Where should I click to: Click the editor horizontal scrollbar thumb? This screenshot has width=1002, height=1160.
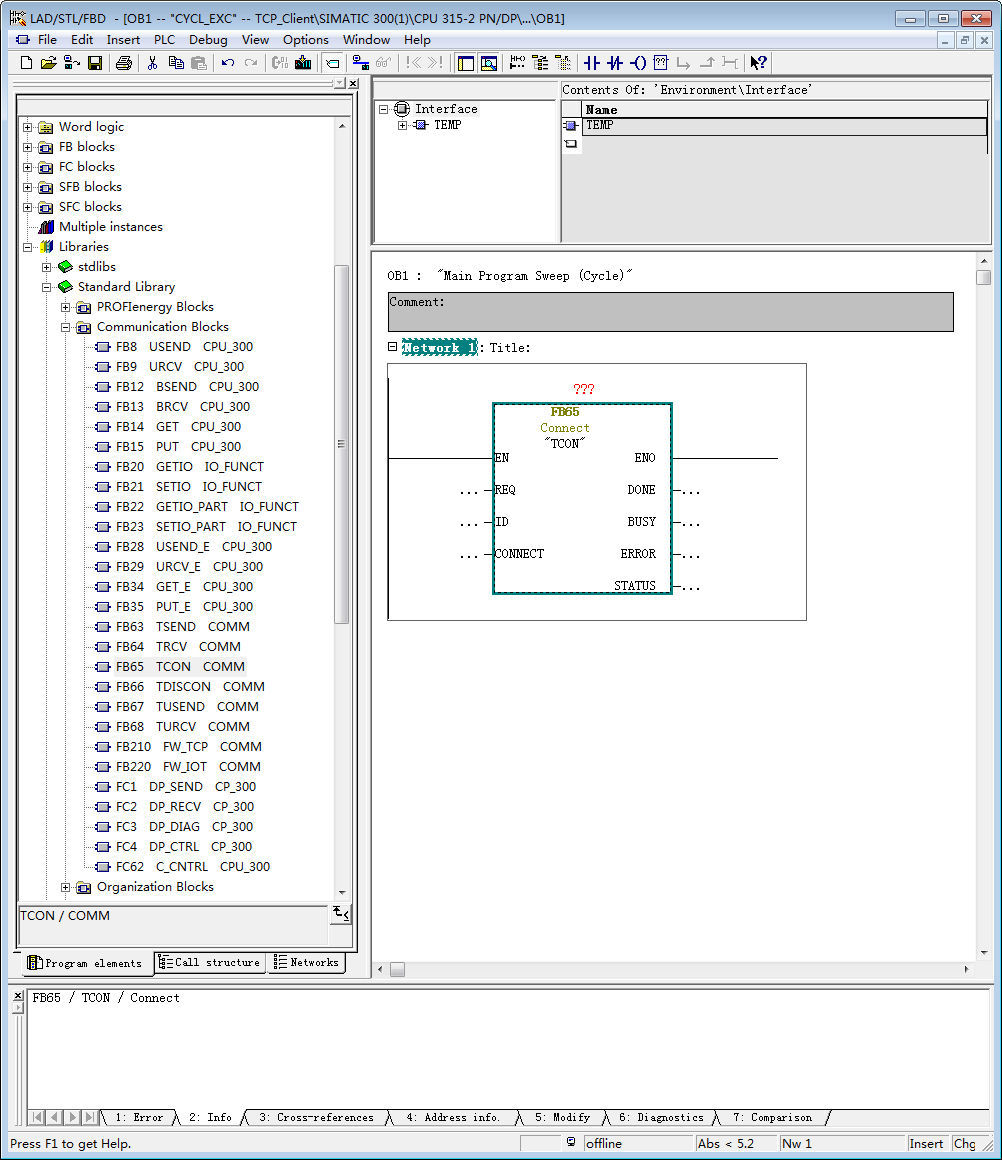397,969
